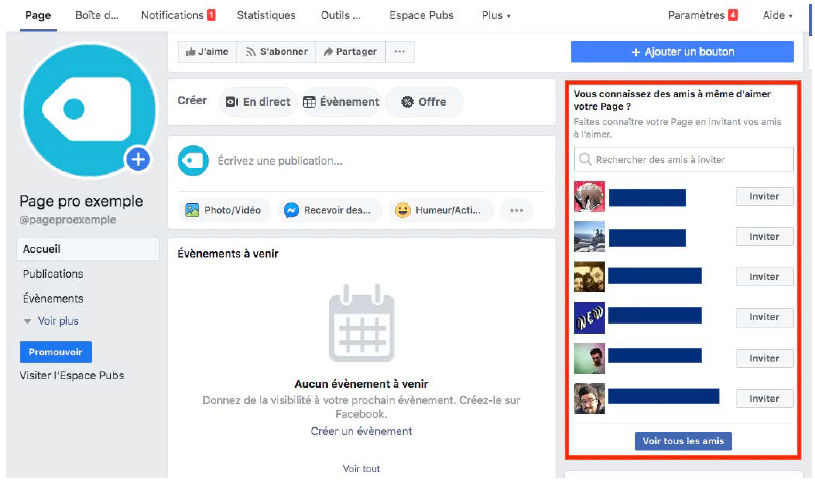Click the Écrivez une publication field

coord(280,161)
